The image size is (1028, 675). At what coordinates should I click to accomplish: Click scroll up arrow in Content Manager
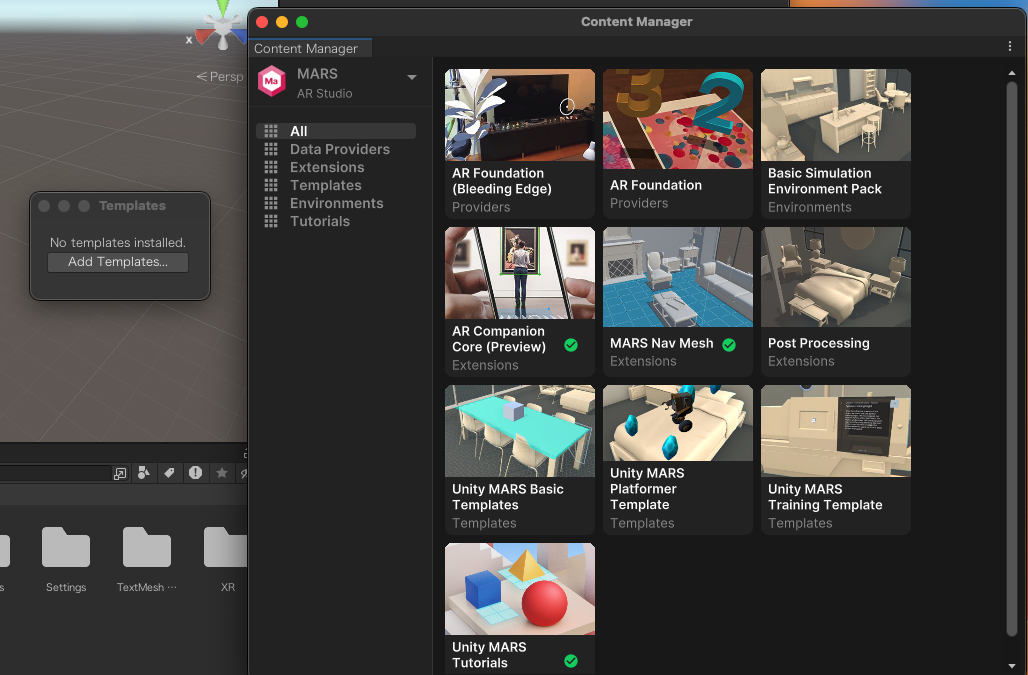pos(1012,73)
